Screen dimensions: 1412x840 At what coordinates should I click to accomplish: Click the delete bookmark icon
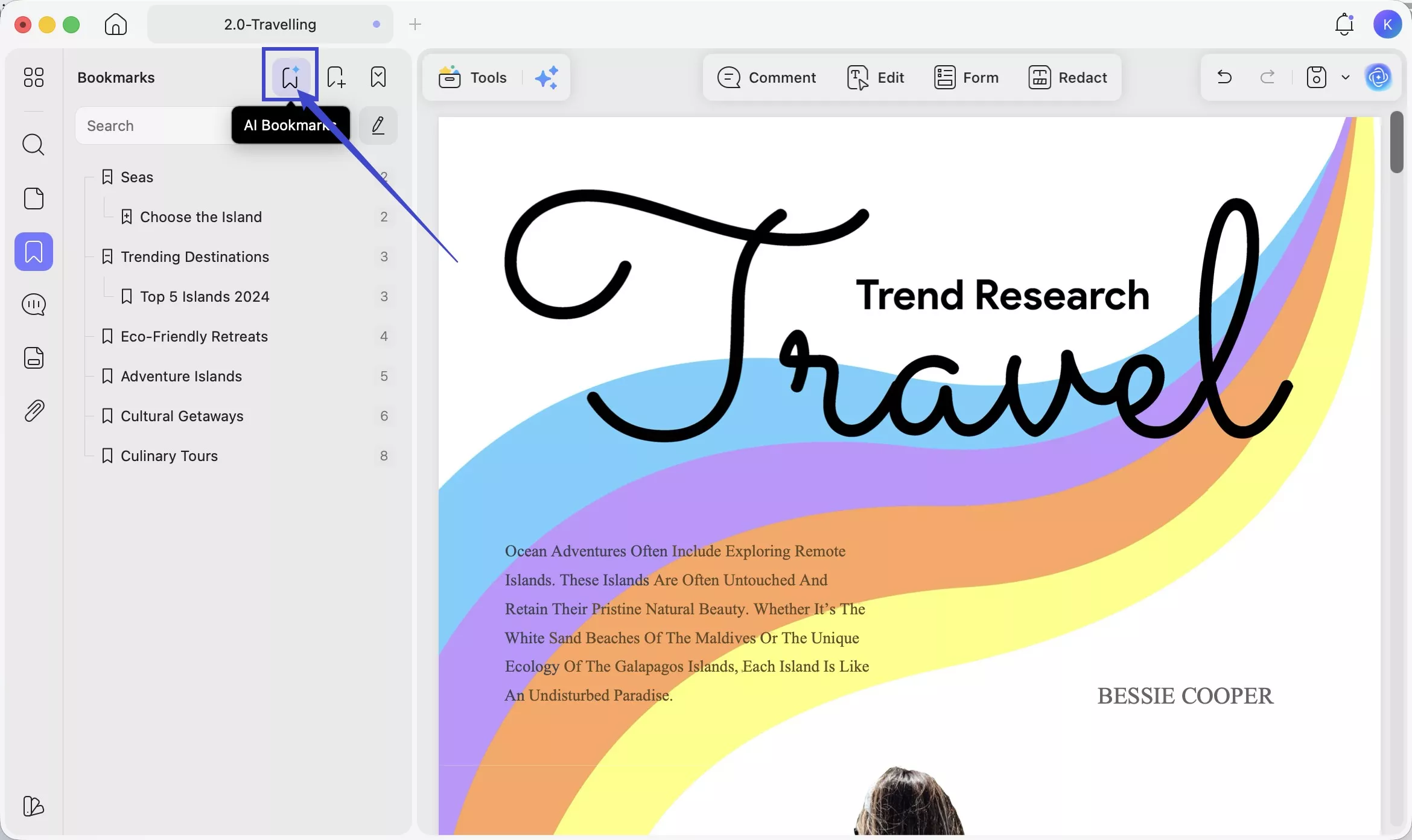[378, 77]
